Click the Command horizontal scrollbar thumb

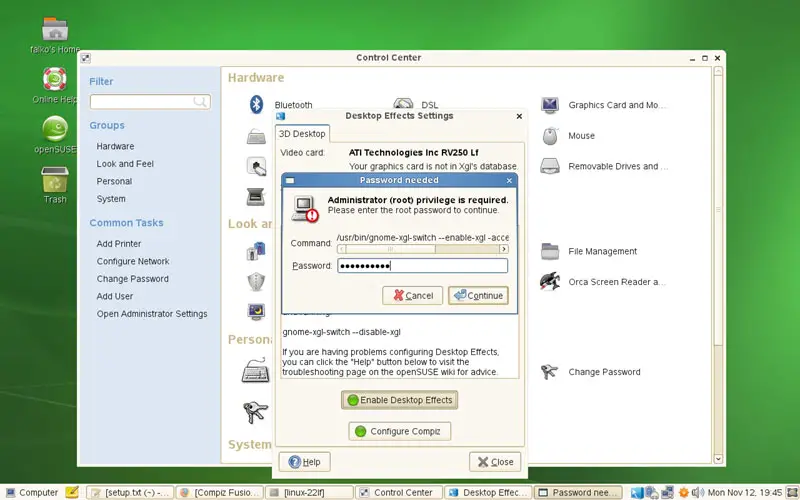pos(390,249)
